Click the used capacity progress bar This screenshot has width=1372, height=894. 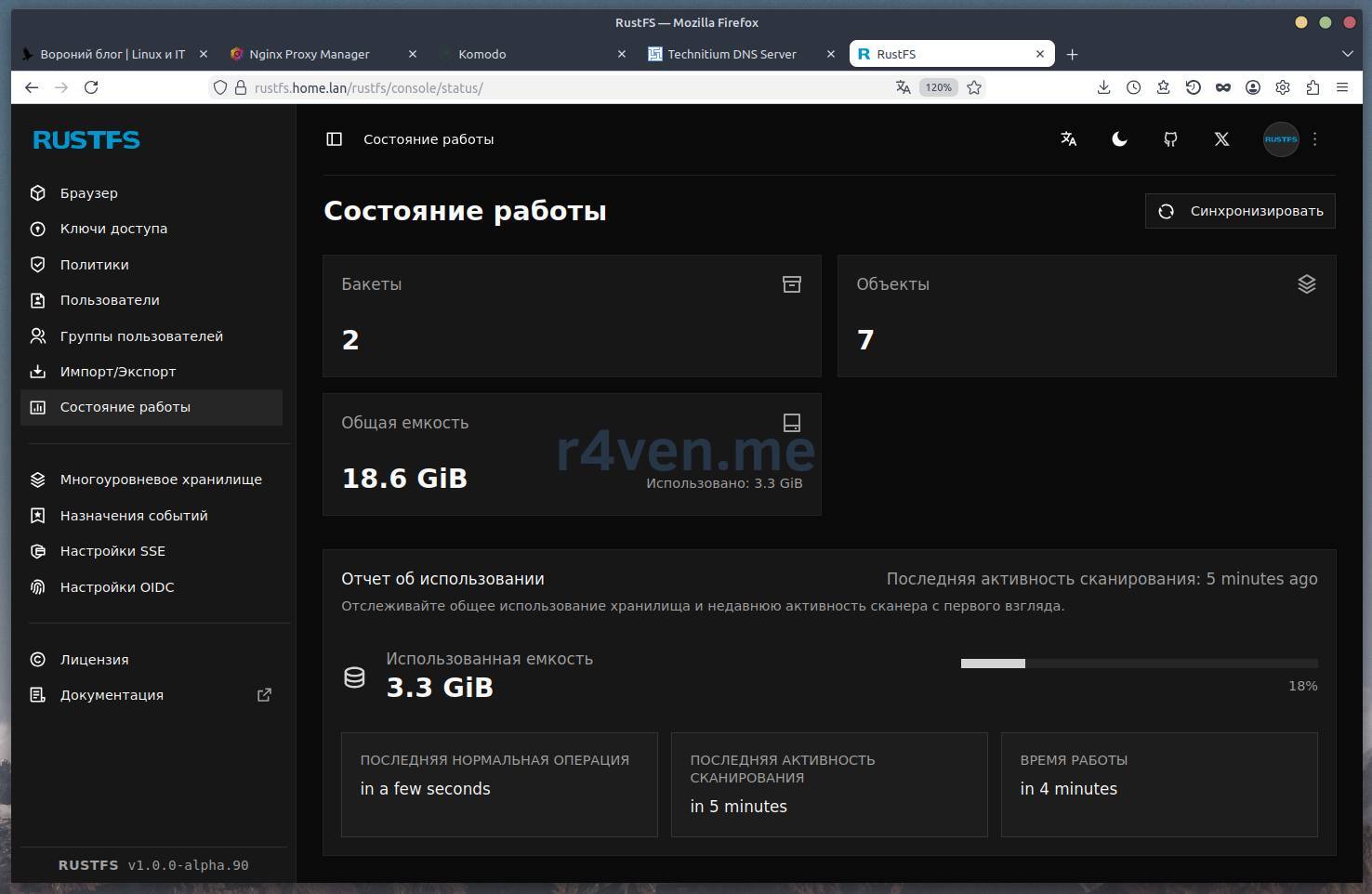click(x=1139, y=664)
